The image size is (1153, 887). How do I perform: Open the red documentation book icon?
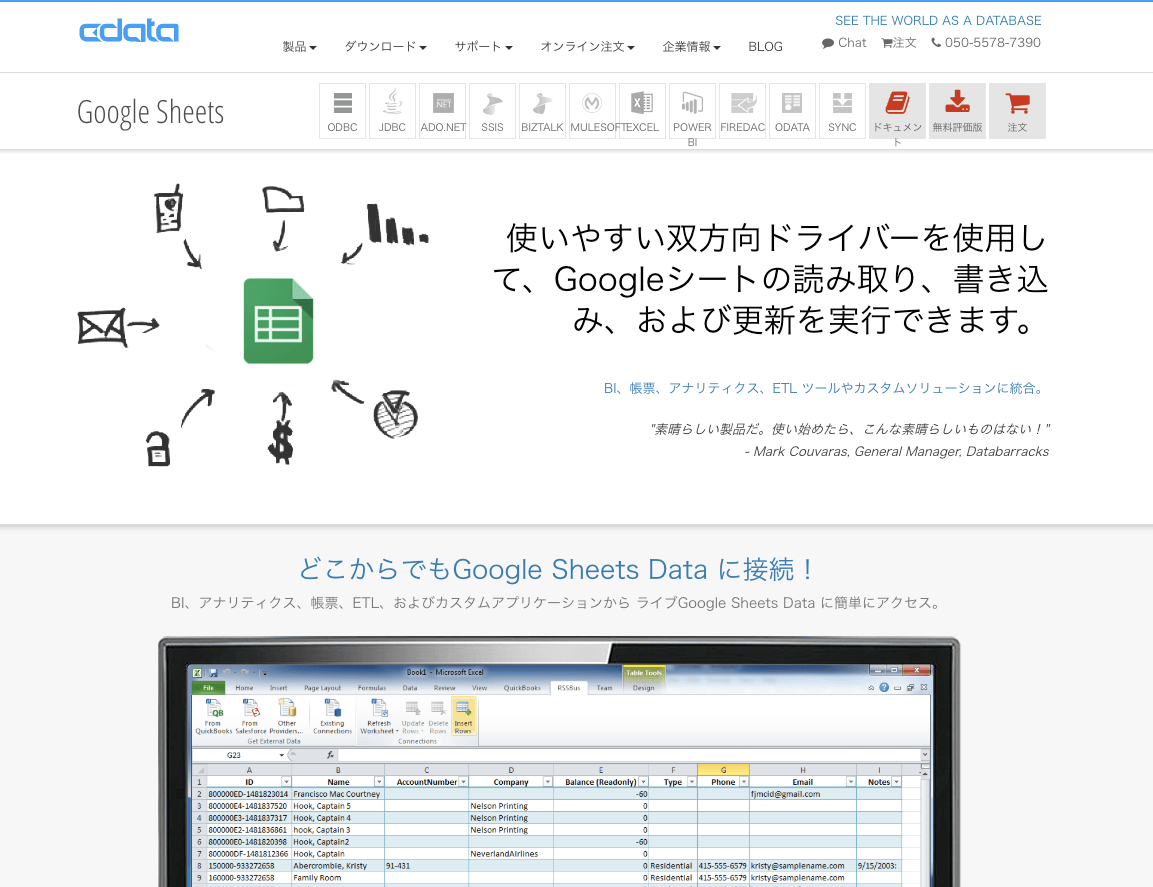(898, 110)
